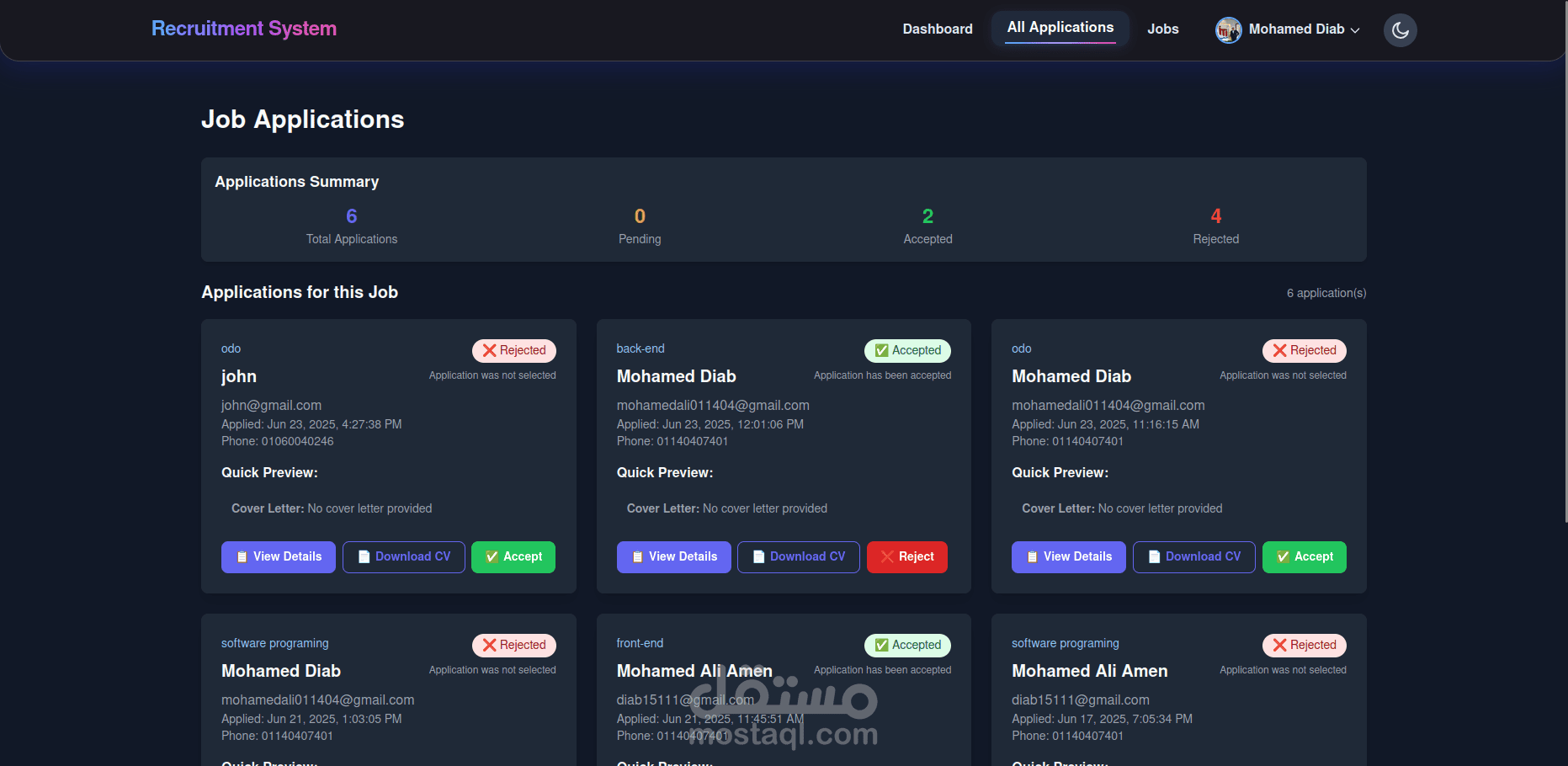
Task: Click the page's vertical scrollbar
Action: pos(1565,261)
